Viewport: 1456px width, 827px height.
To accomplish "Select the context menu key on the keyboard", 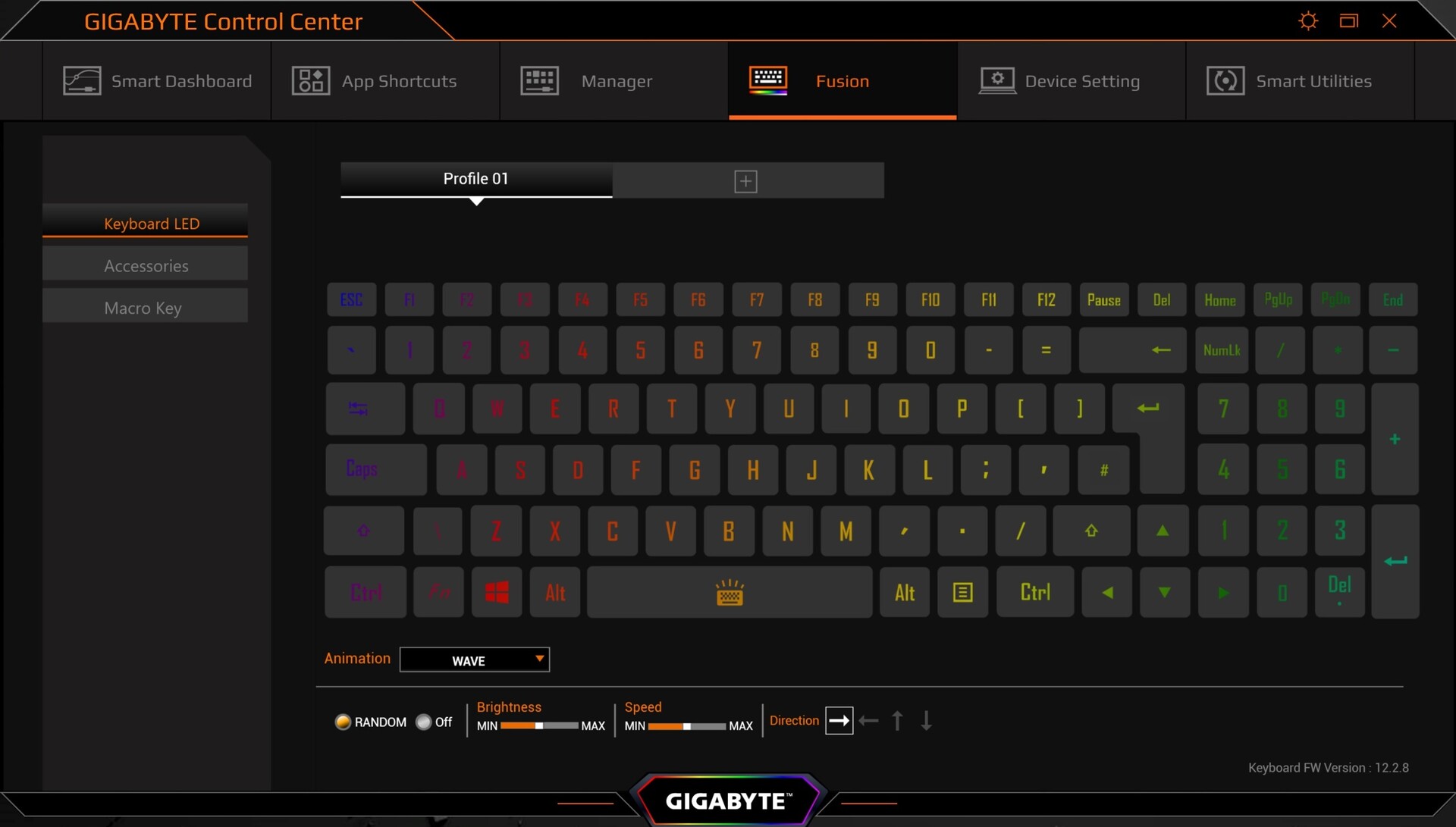I will click(x=962, y=592).
